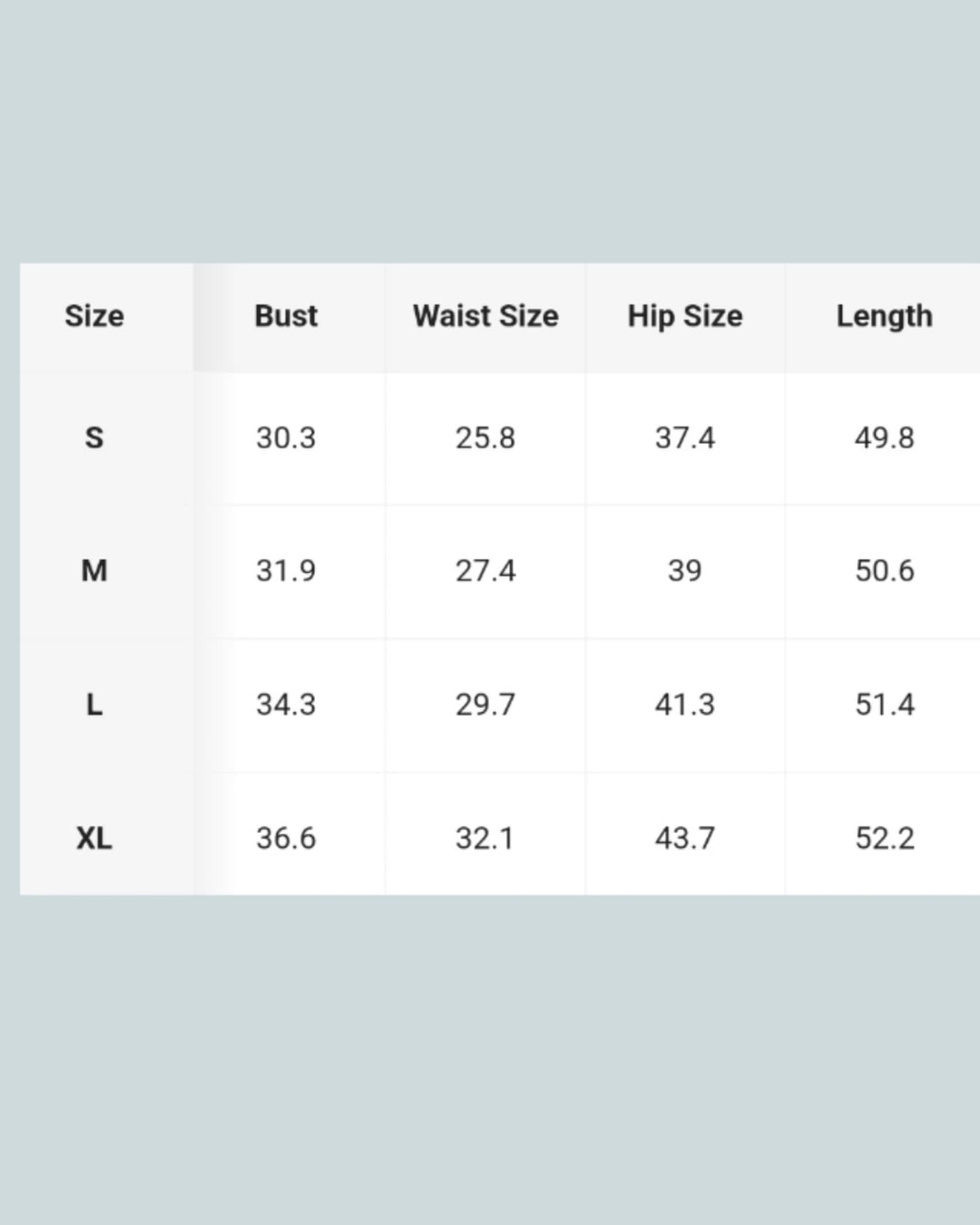Select the M size row label
The height and width of the screenshot is (1225, 980).
[x=95, y=570]
